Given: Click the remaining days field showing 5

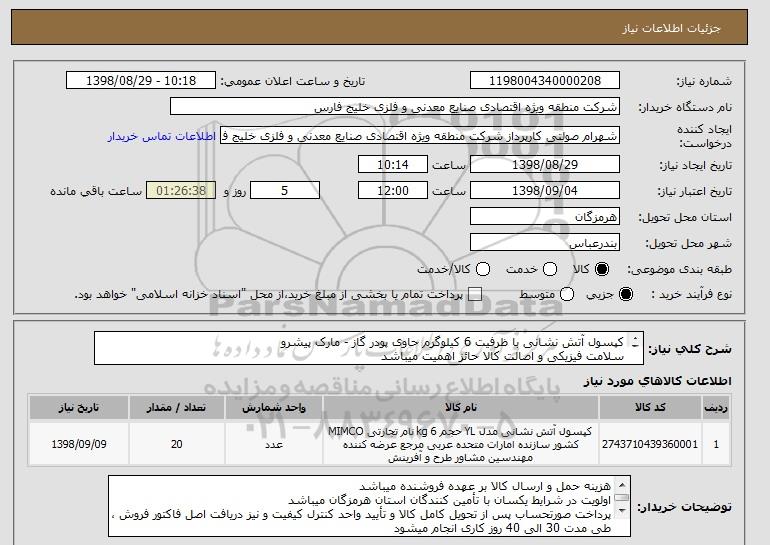Looking at the screenshot, I should coord(285,191).
